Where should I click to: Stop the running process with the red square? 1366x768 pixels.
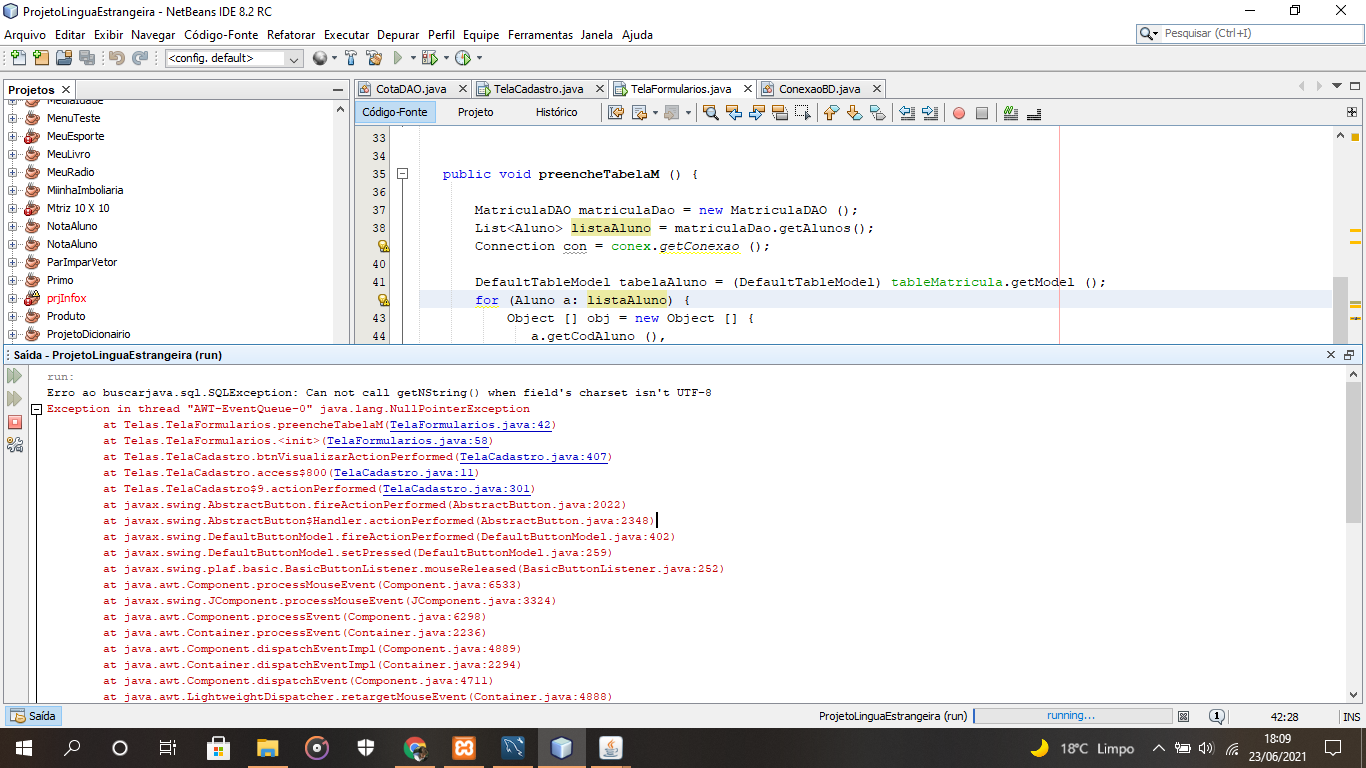[15, 422]
